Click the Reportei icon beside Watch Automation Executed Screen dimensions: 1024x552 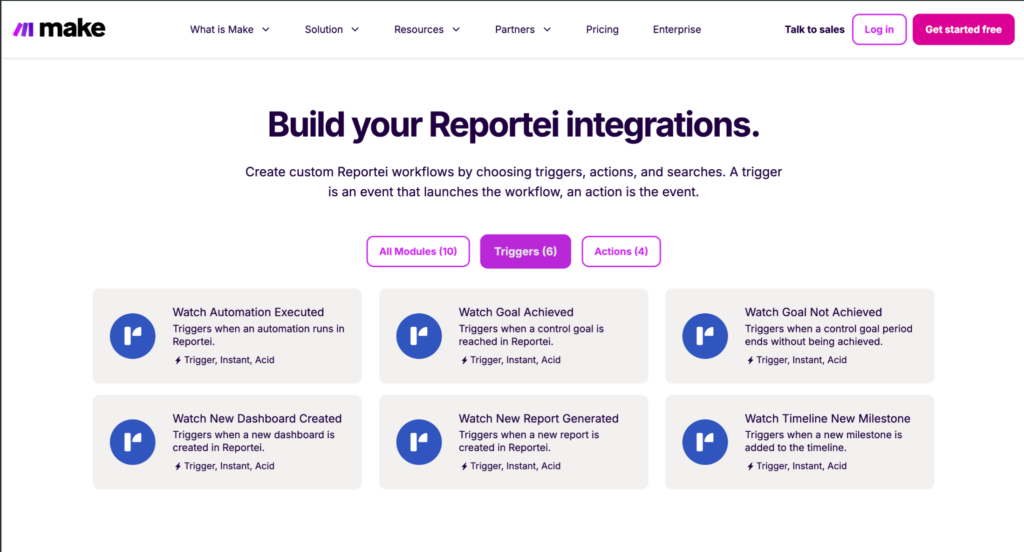coord(133,336)
